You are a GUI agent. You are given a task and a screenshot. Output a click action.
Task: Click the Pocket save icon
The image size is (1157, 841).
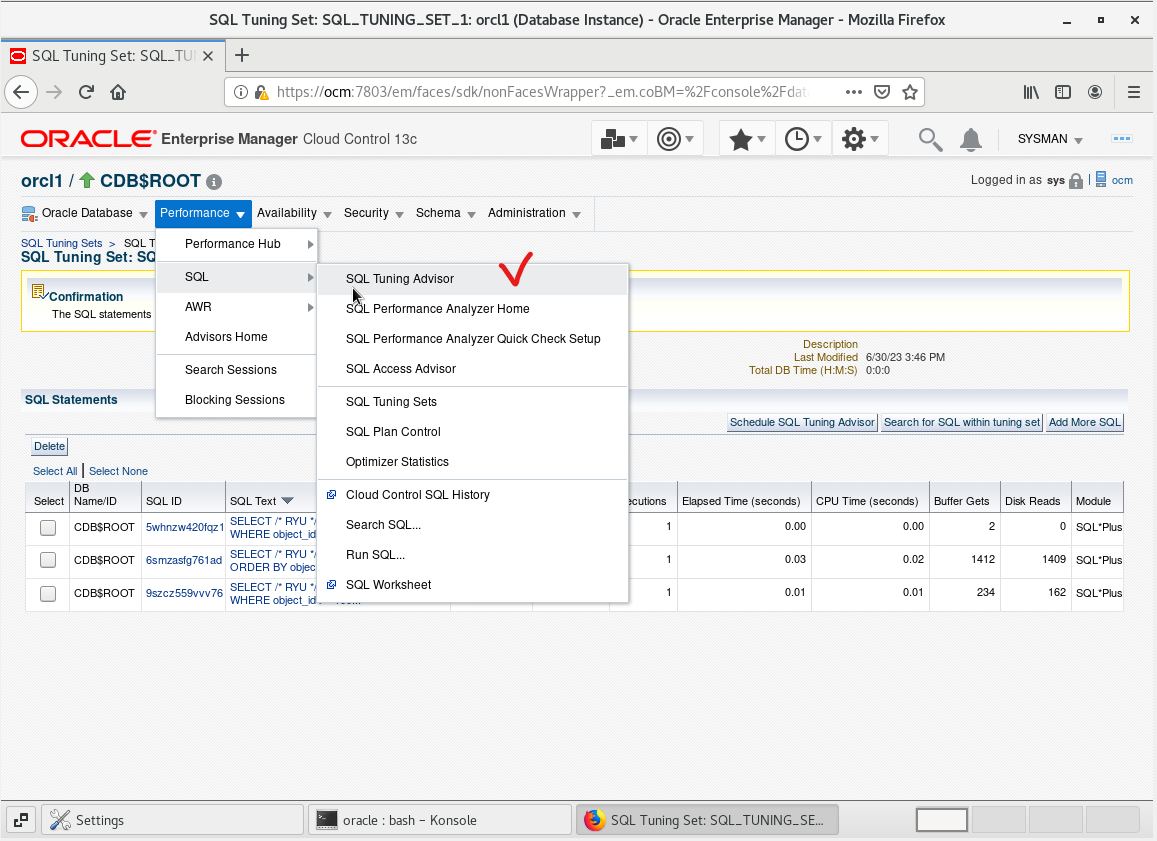882,92
